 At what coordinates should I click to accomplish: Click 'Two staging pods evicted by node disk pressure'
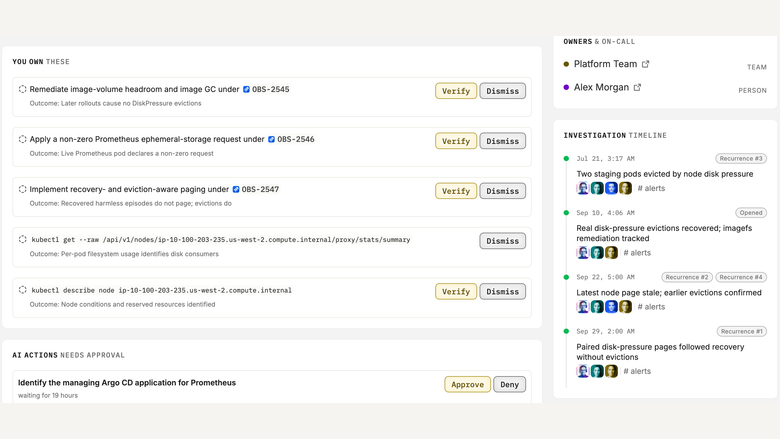pyautogui.click(x=665, y=174)
